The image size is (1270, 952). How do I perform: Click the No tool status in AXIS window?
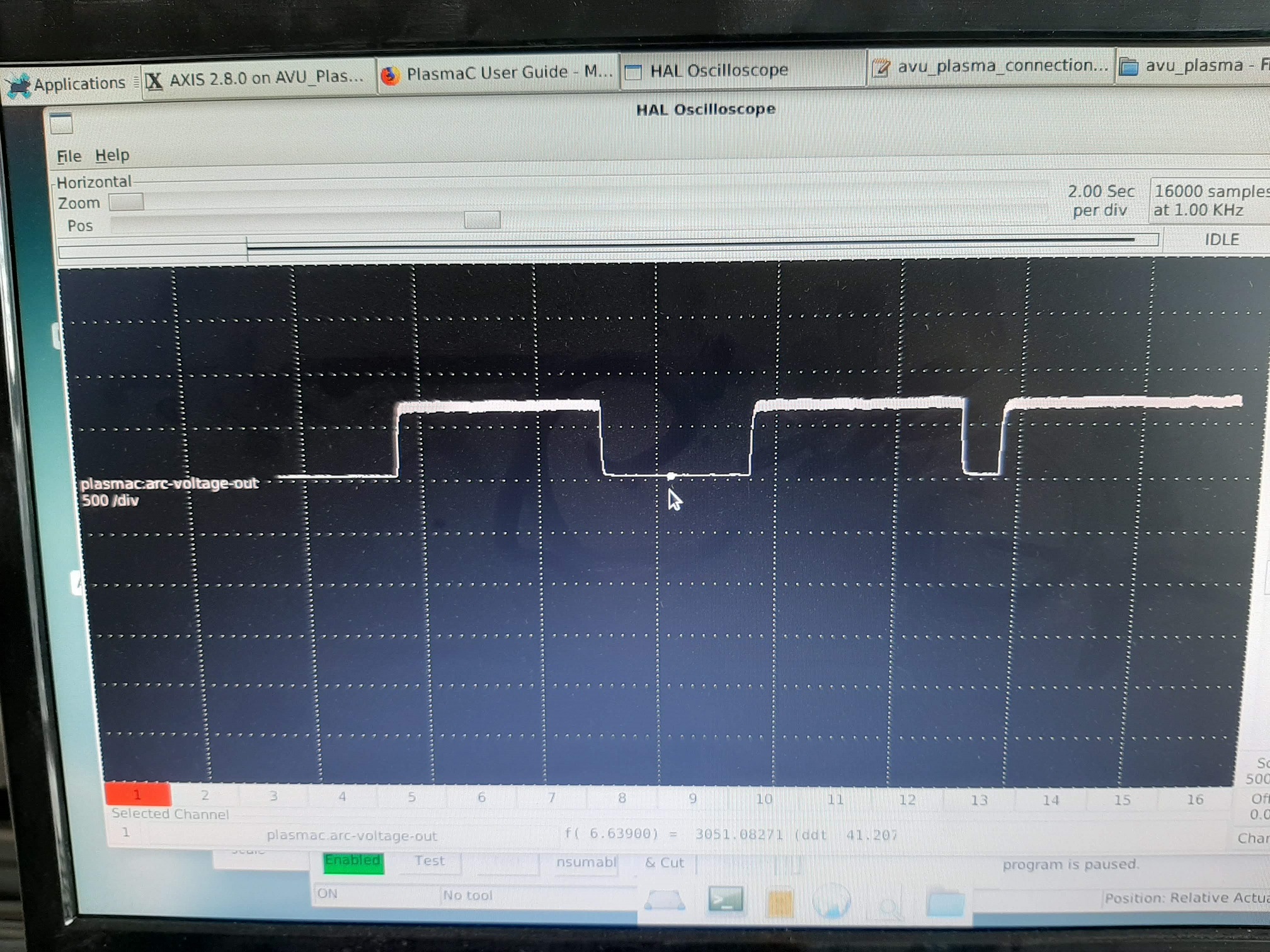(467, 895)
